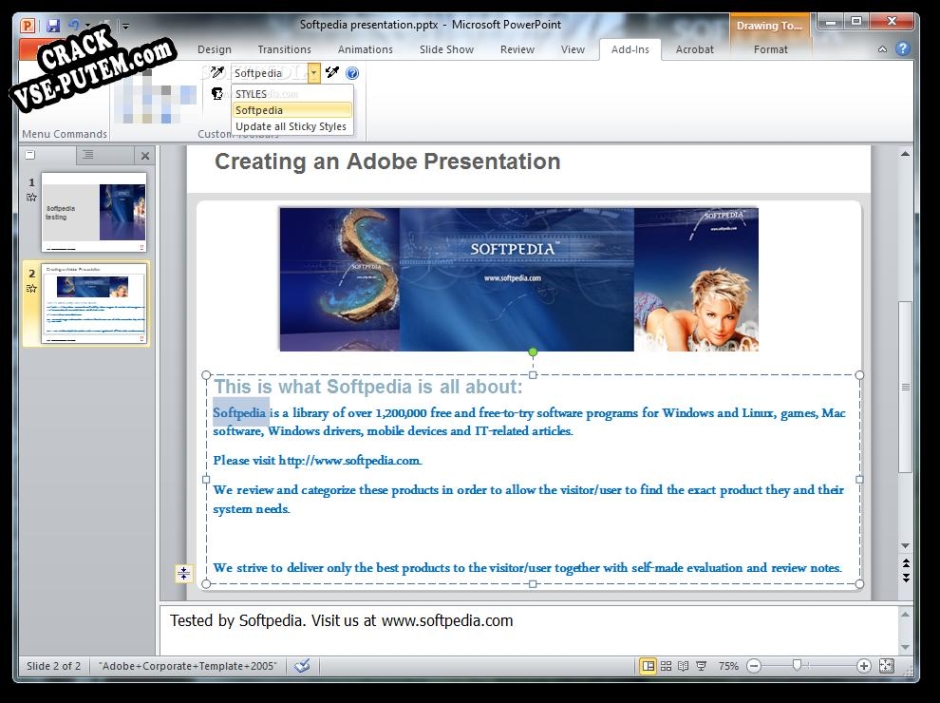Open the Design ribbon tab

(x=214, y=50)
